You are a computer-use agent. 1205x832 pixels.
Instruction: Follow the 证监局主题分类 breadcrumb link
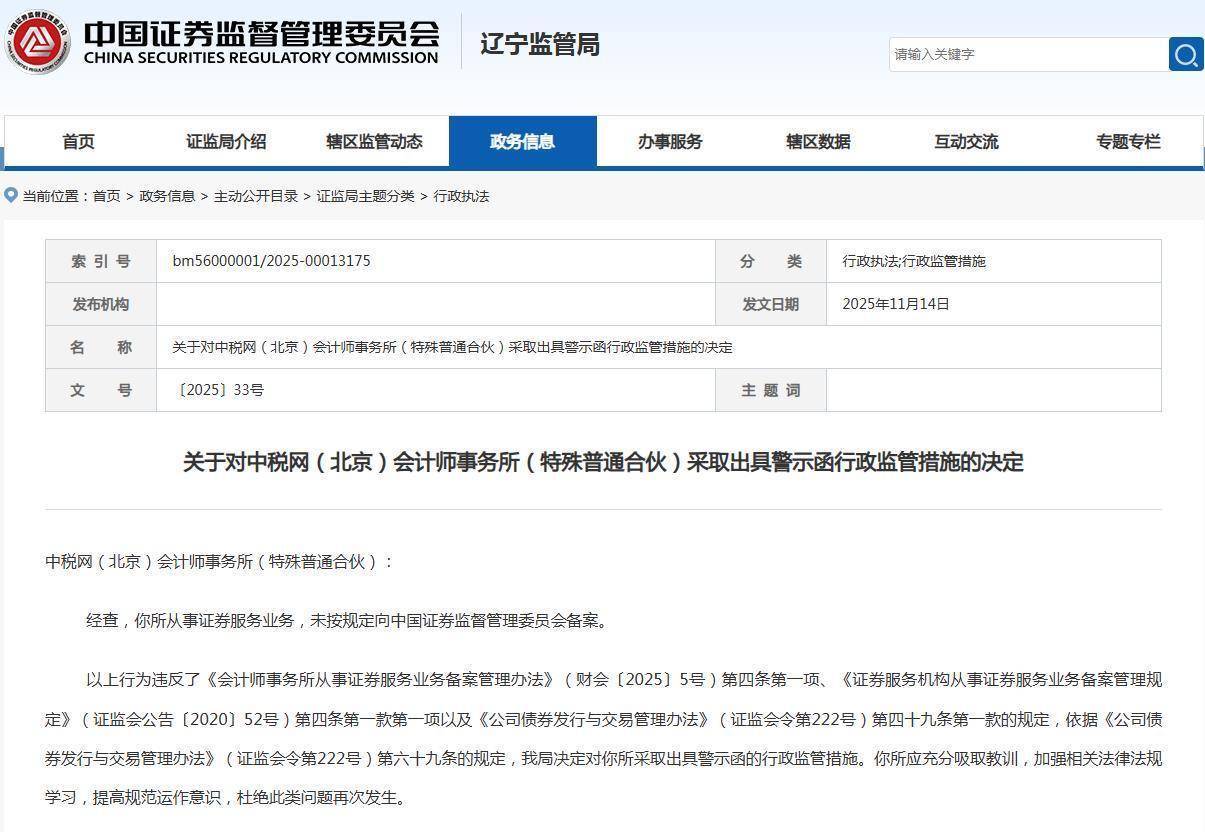point(365,196)
